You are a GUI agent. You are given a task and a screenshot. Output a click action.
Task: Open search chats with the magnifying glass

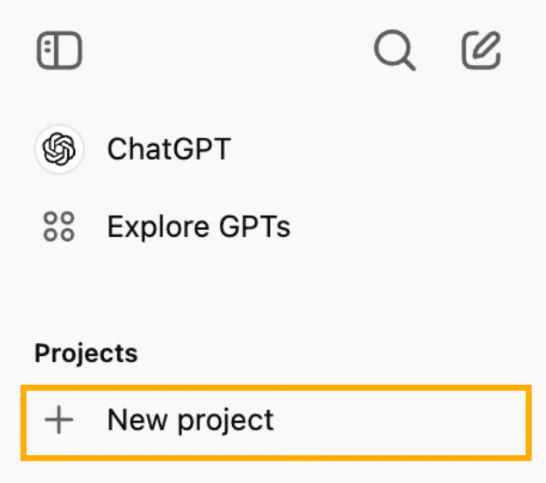click(x=395, y=50)
